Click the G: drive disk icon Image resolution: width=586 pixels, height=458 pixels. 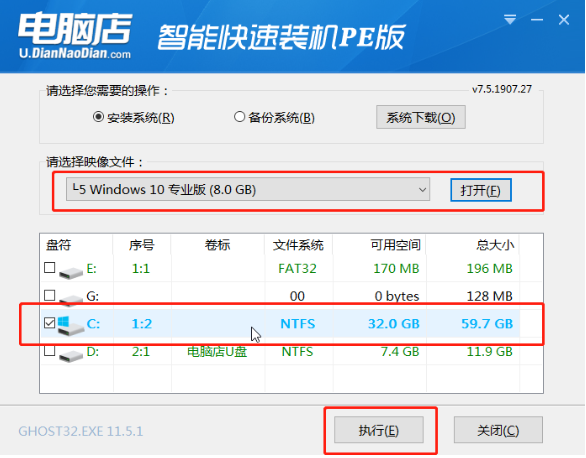(71, 300)
